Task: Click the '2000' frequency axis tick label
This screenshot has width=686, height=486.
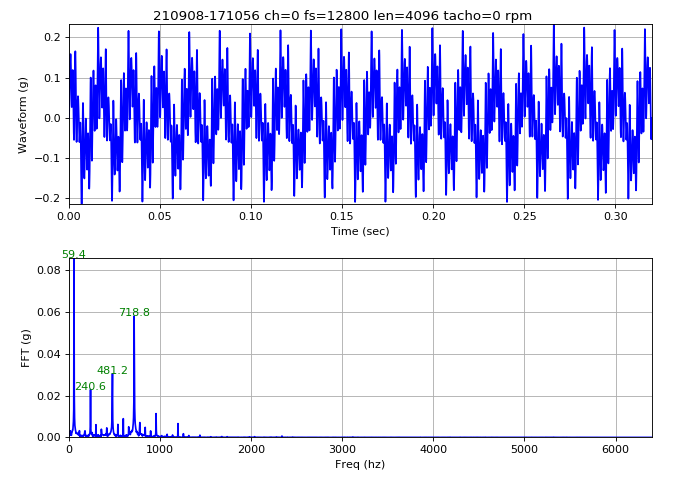Action: (x=251, y=450)
